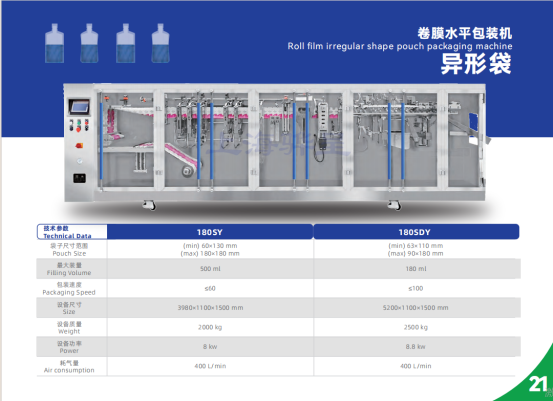Select 'Roll film irregular shape pouch packaging machine' heading
This screenshot has height=401, width=553.
[400, 46]
